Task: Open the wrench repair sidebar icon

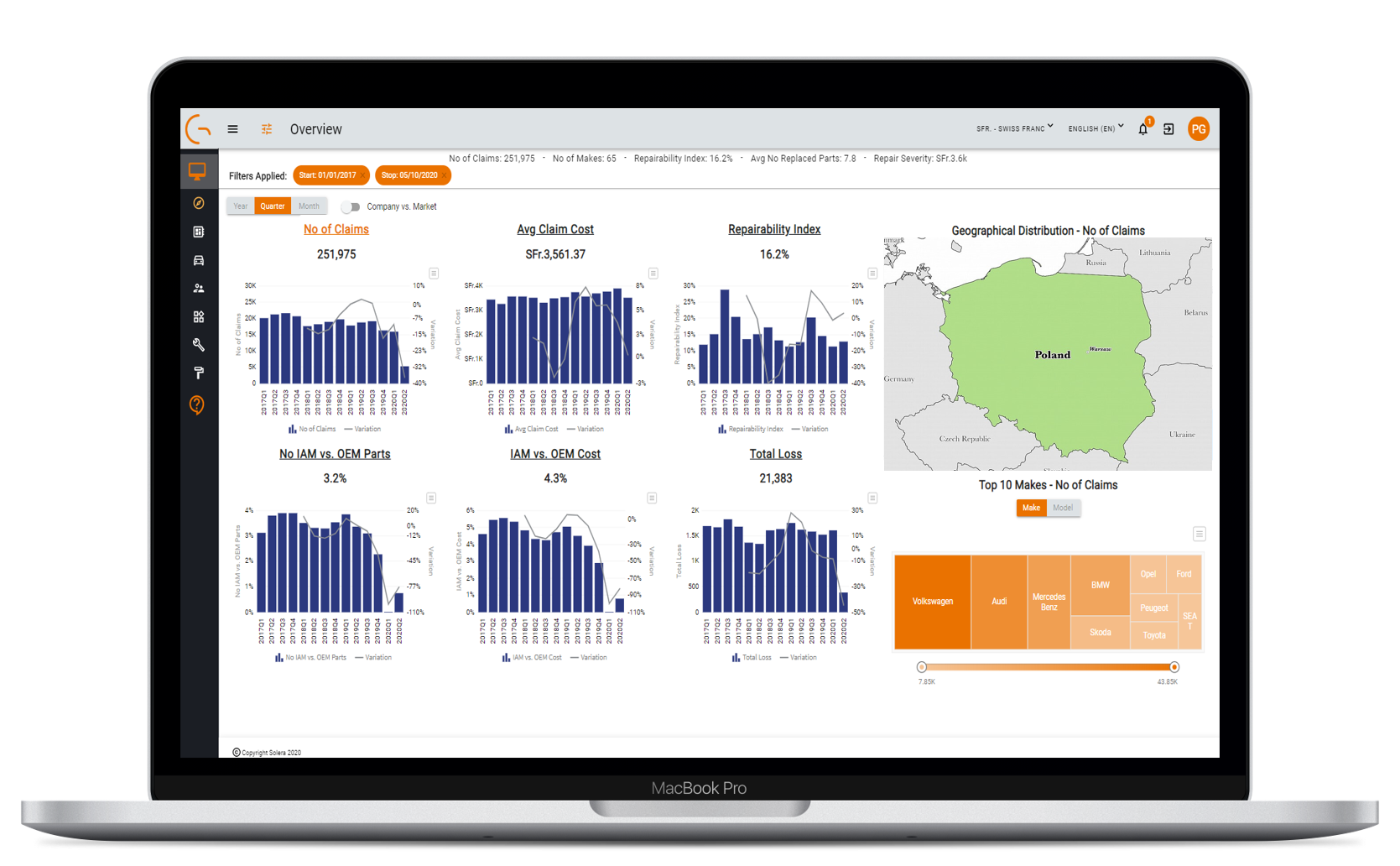Action: pyautogui.click(x=199, y=345)
